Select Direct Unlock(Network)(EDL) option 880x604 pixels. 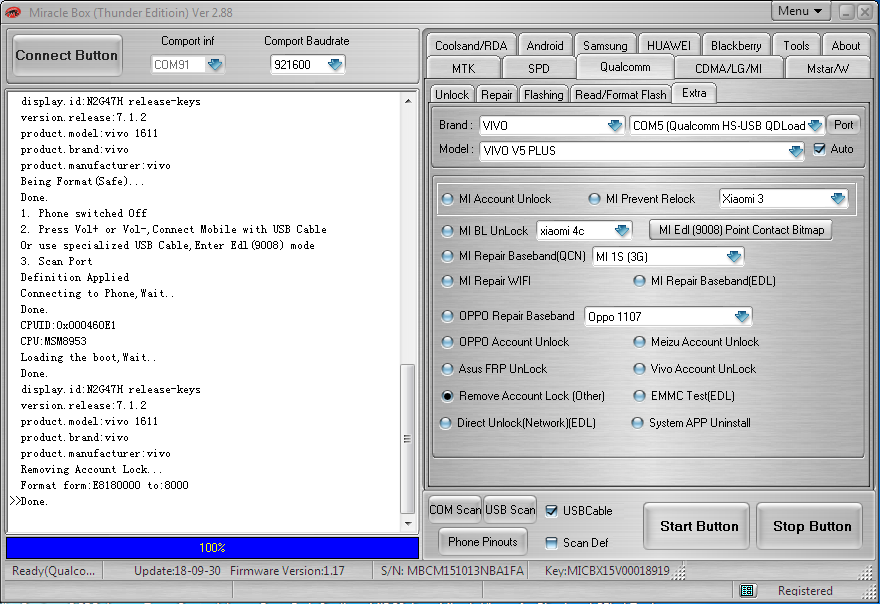tap(446, 423)
